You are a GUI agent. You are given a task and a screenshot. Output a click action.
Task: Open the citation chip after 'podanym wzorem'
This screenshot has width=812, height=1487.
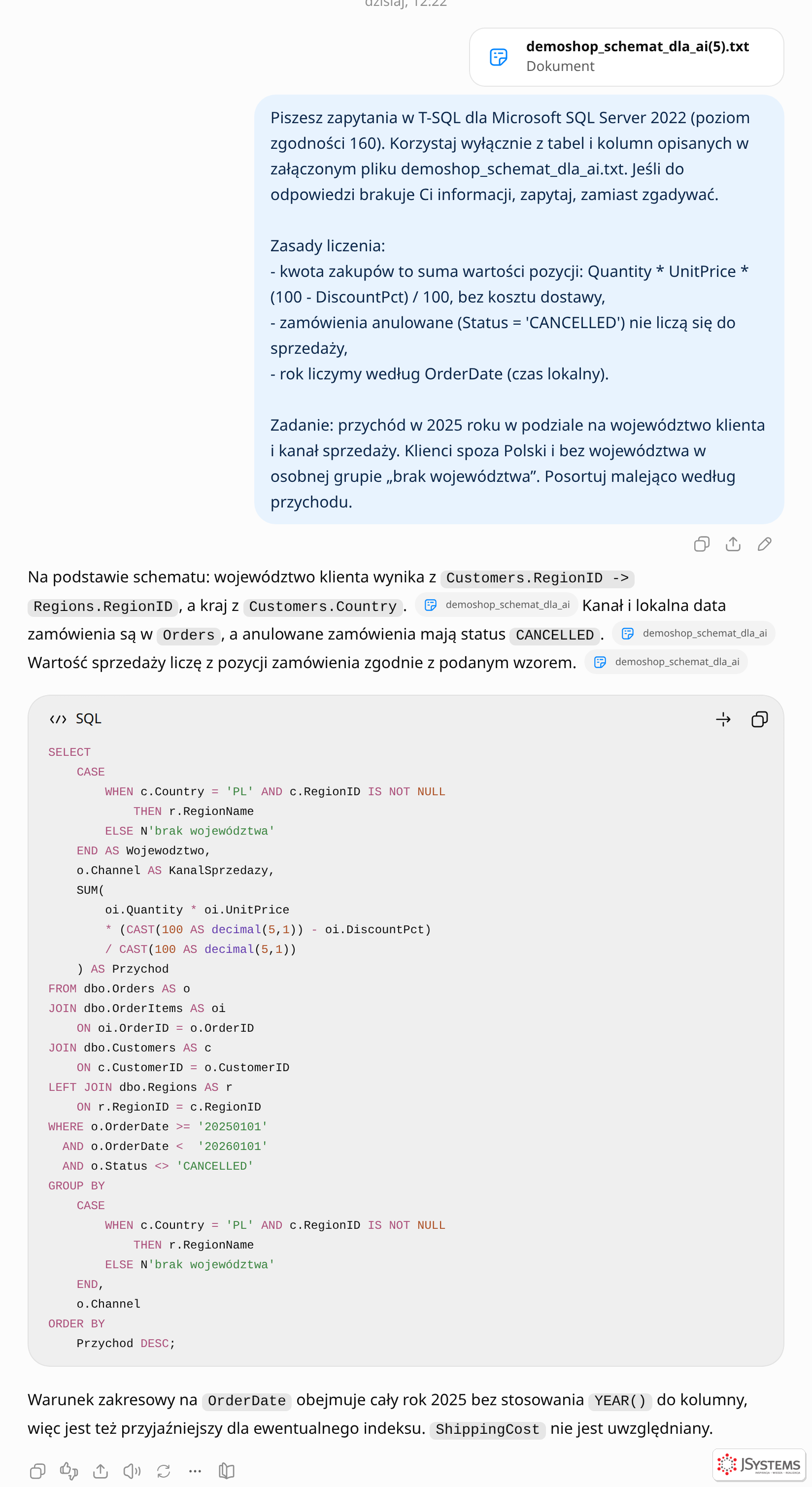point(666,662)
